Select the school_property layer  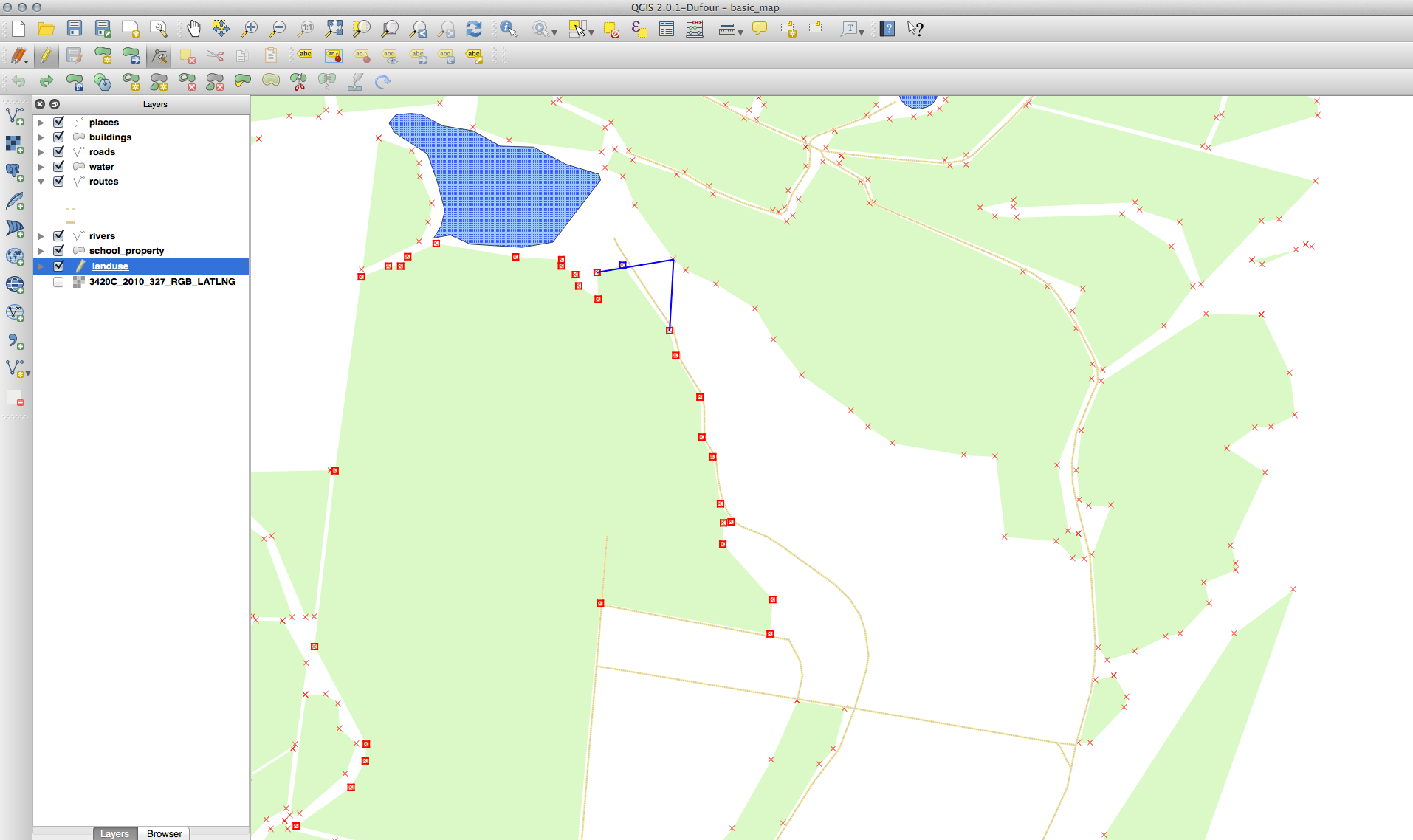126,251
